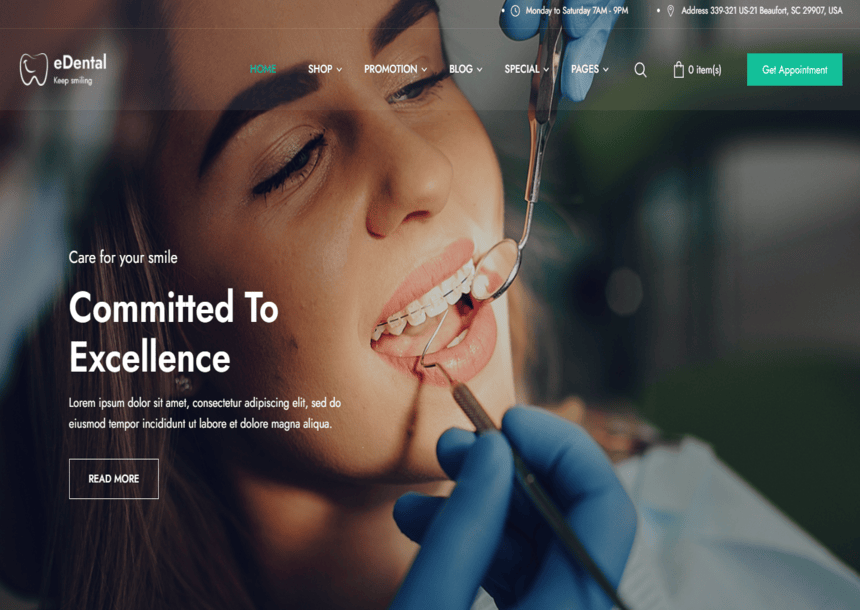860x610 pixels.
Task: Expand the SPECIAL dropdown chevron
Action: 546,70
